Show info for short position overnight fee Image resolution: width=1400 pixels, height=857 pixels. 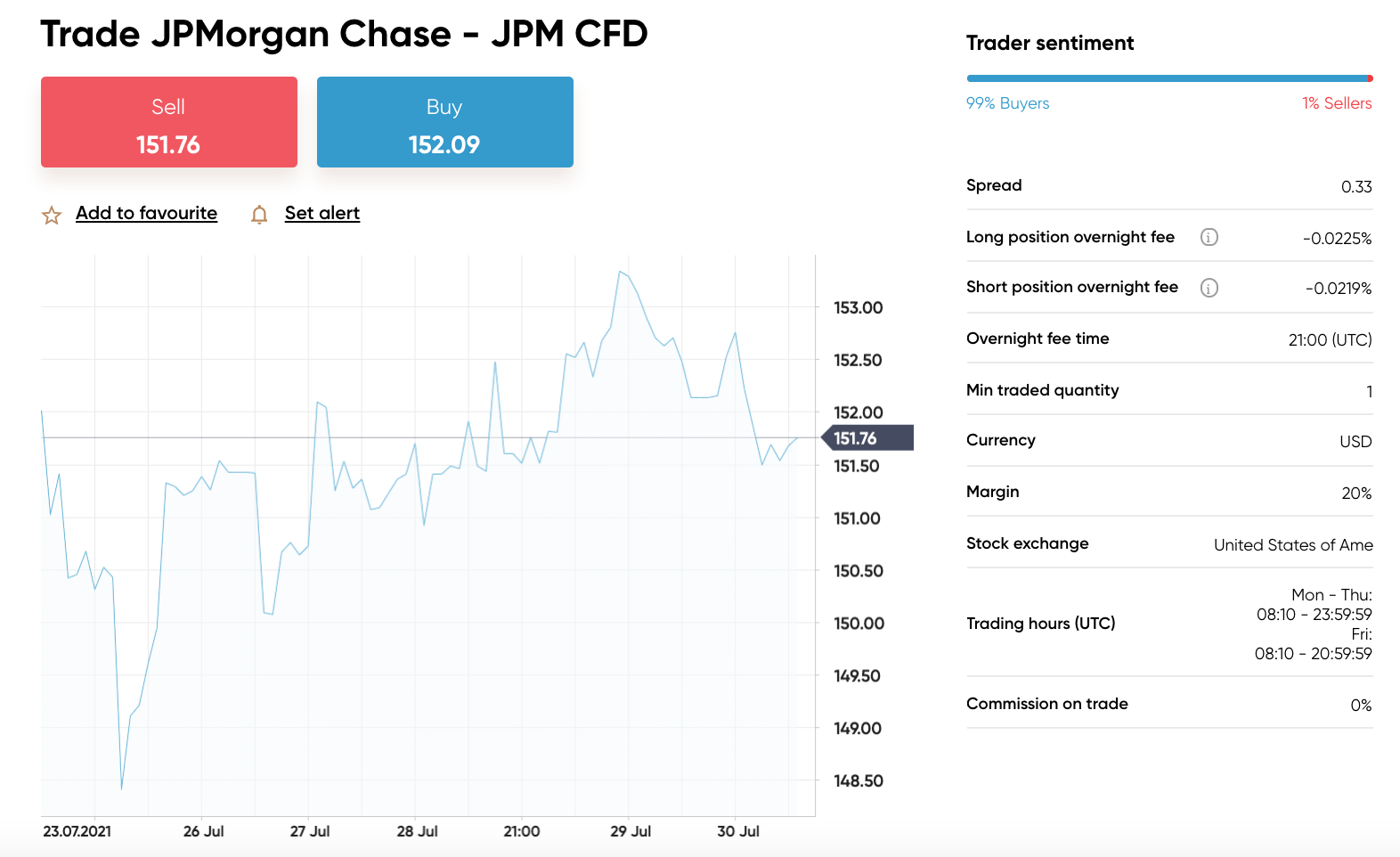point(1209,288)
